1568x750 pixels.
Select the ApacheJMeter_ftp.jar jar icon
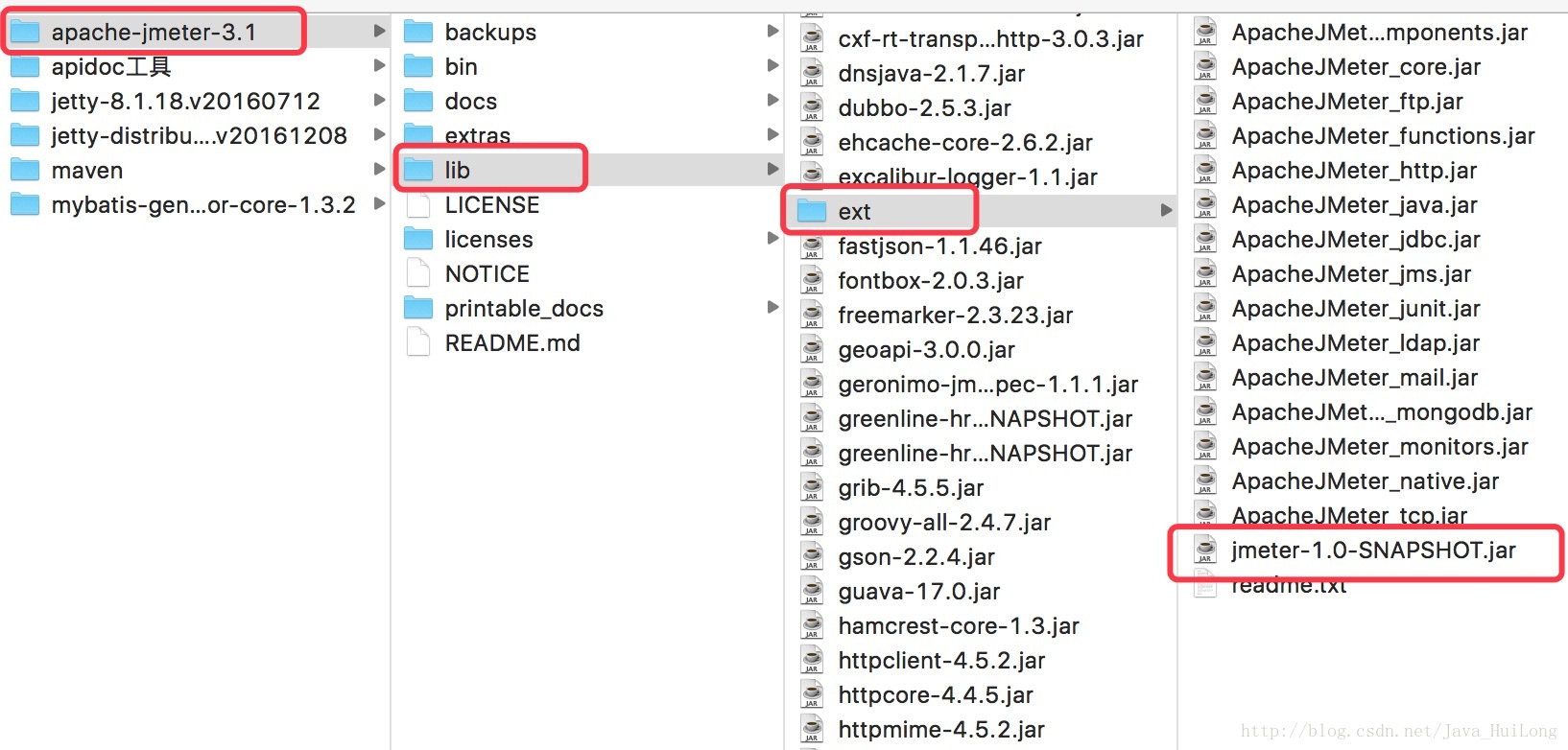1205,101
